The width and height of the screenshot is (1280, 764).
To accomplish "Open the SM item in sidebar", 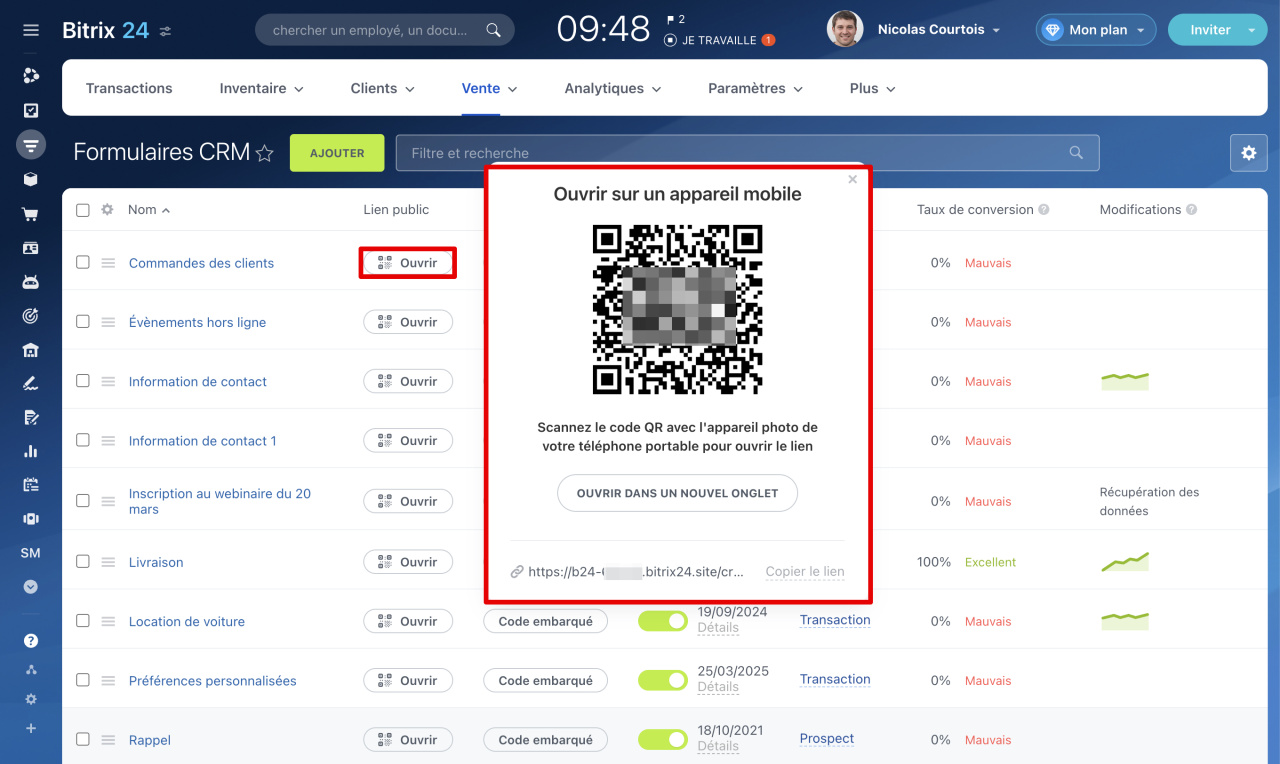I will (31, 553).
